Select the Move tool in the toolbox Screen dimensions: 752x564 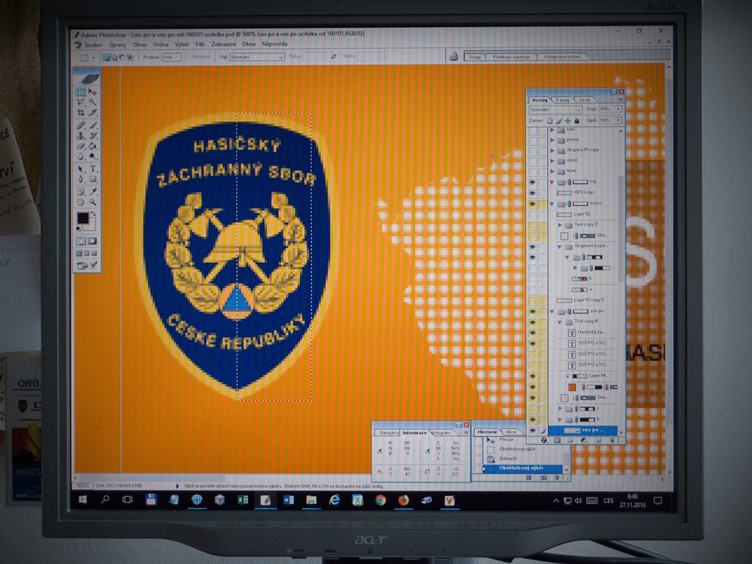[93, 92]
